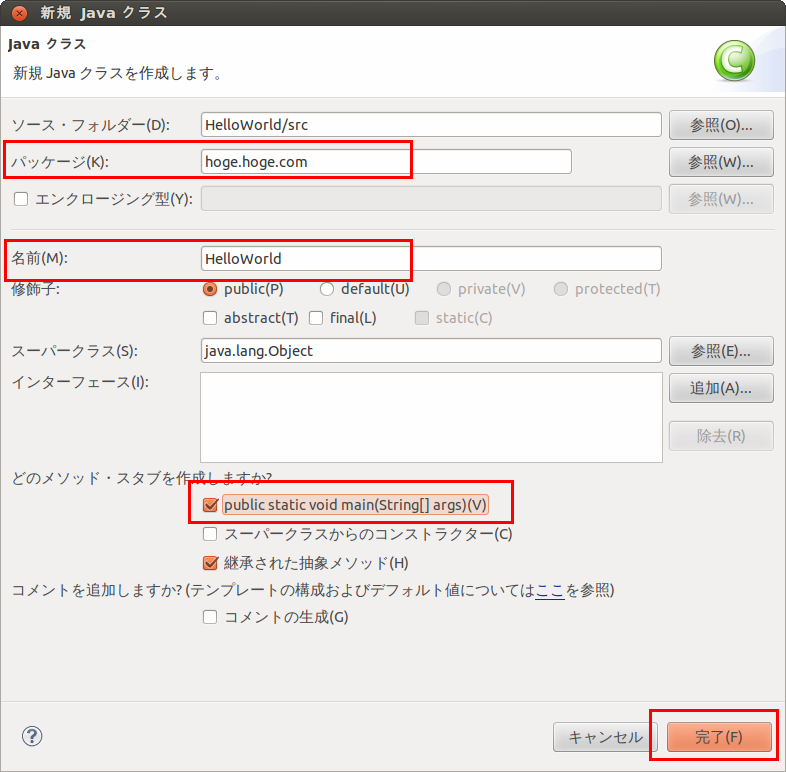Open the ここ link for template settings

point(550,591)
